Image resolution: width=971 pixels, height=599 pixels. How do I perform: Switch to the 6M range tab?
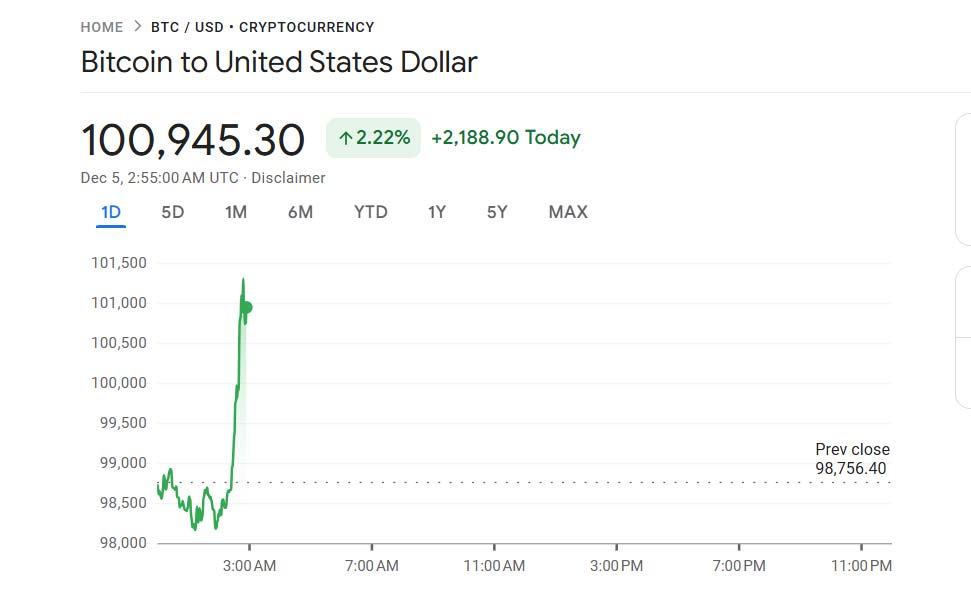[x=300, y=212]
